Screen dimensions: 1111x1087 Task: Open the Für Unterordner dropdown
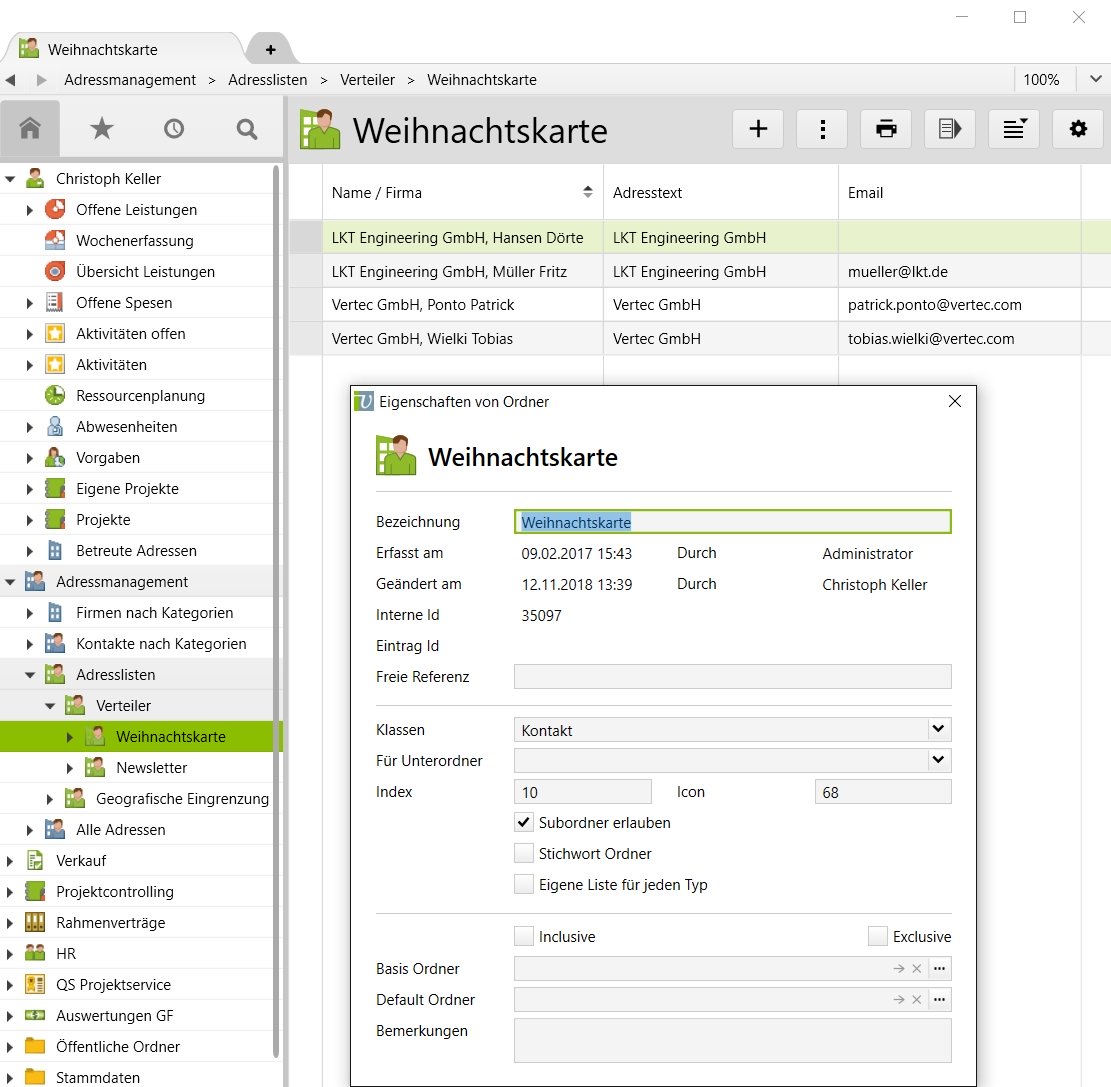pos(938,761)
